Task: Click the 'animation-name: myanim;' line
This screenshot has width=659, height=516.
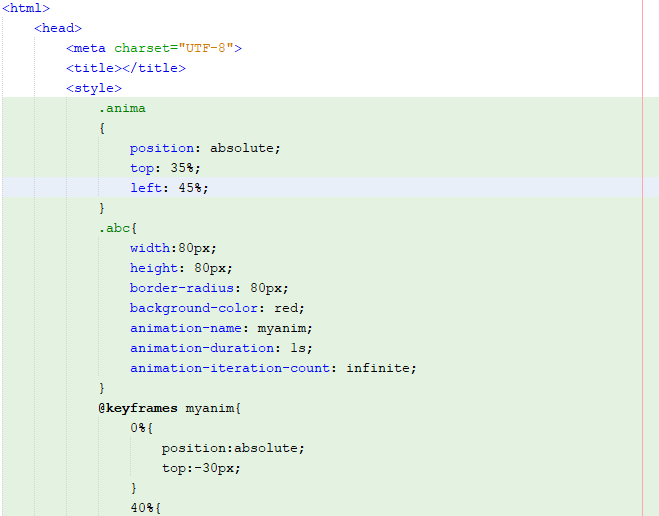Action: pos(221,328)
